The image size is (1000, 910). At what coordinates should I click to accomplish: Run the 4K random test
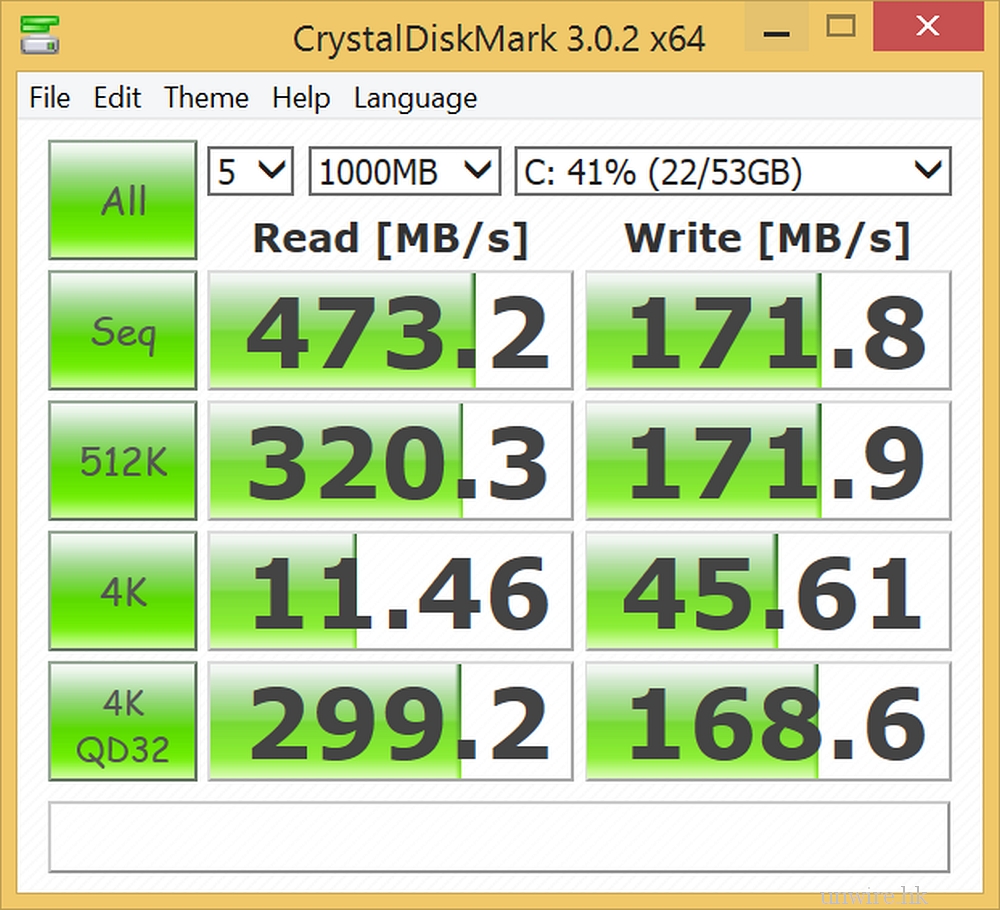click(123, 592)
